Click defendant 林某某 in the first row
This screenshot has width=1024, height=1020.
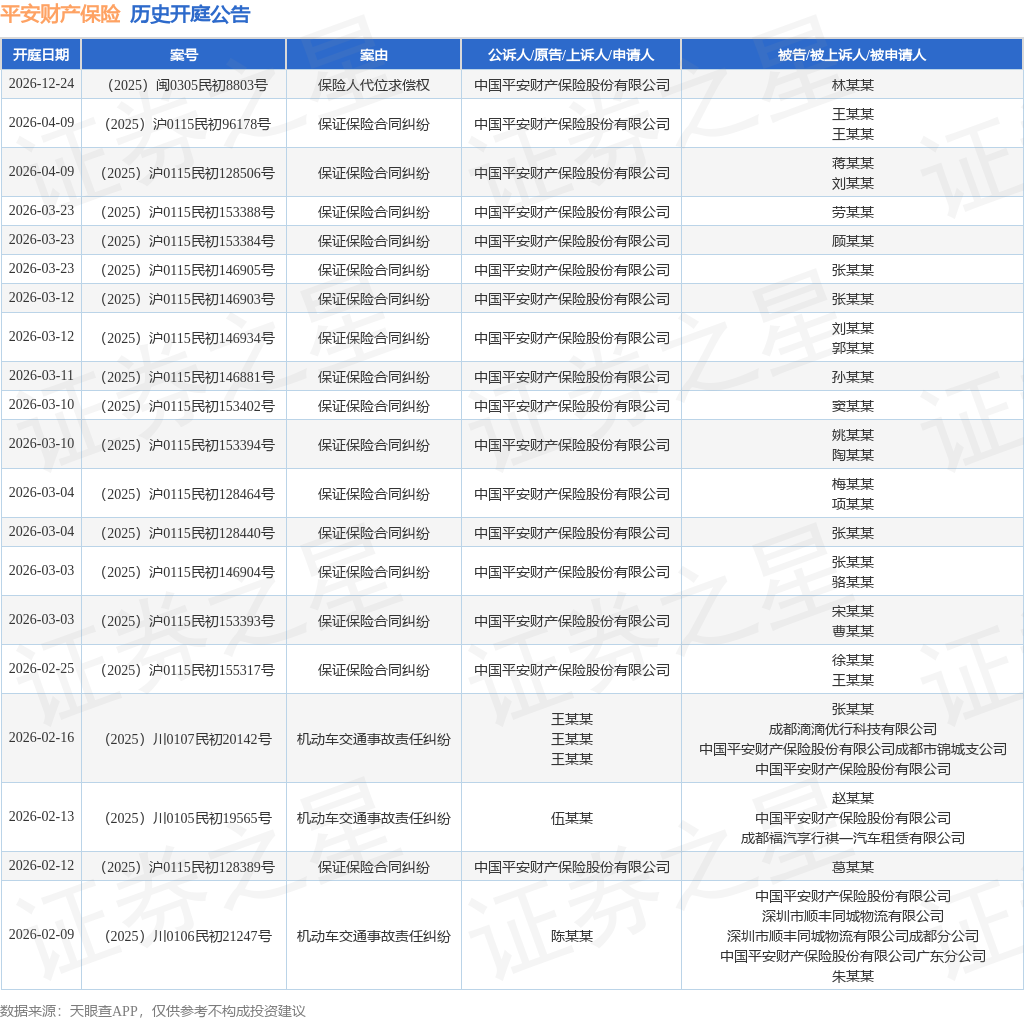(x=852, y=85)
